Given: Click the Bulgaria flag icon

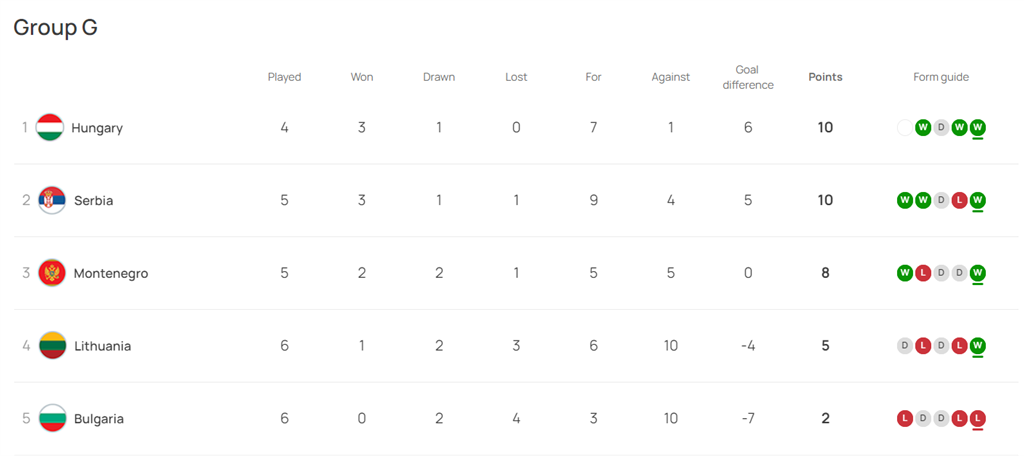Looking at the screenshot, I should [x=52, y=419].
